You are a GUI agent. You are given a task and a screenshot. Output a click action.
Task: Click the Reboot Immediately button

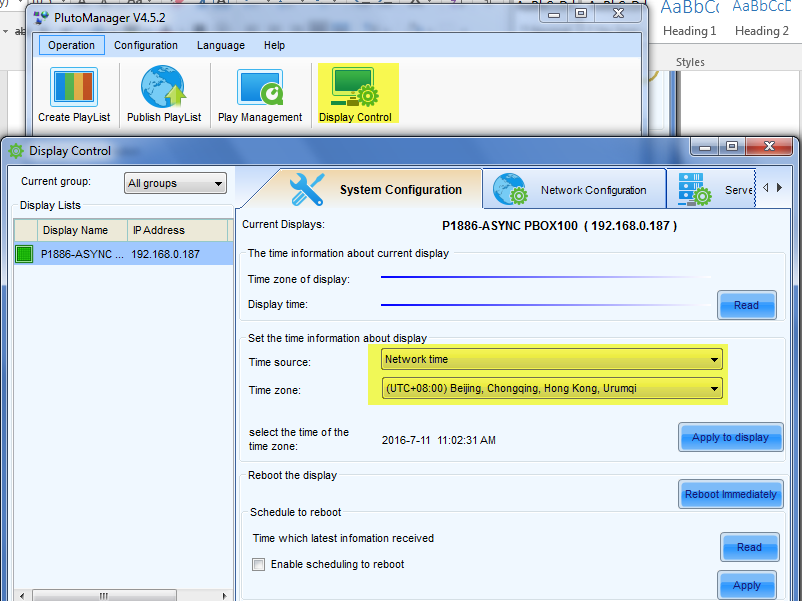click(730, 494)
